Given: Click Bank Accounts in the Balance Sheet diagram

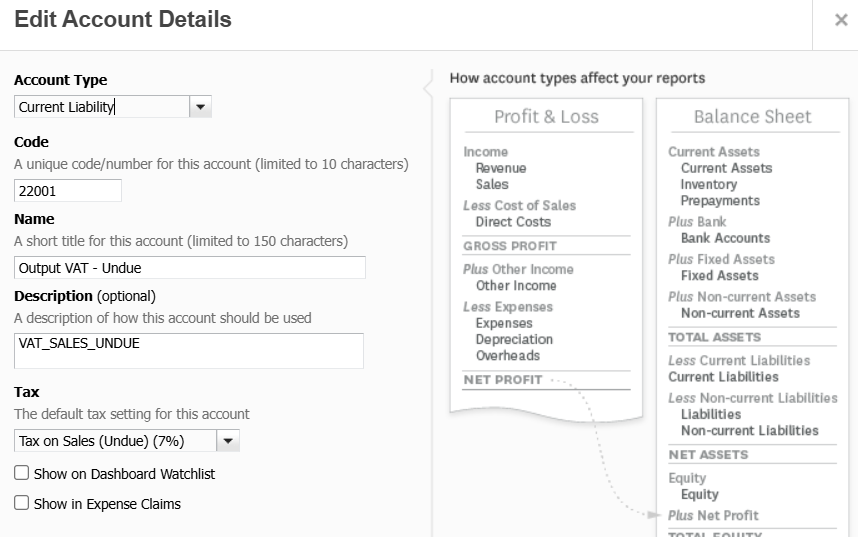Looking at the screenshot, I should (x=725, y=238).
